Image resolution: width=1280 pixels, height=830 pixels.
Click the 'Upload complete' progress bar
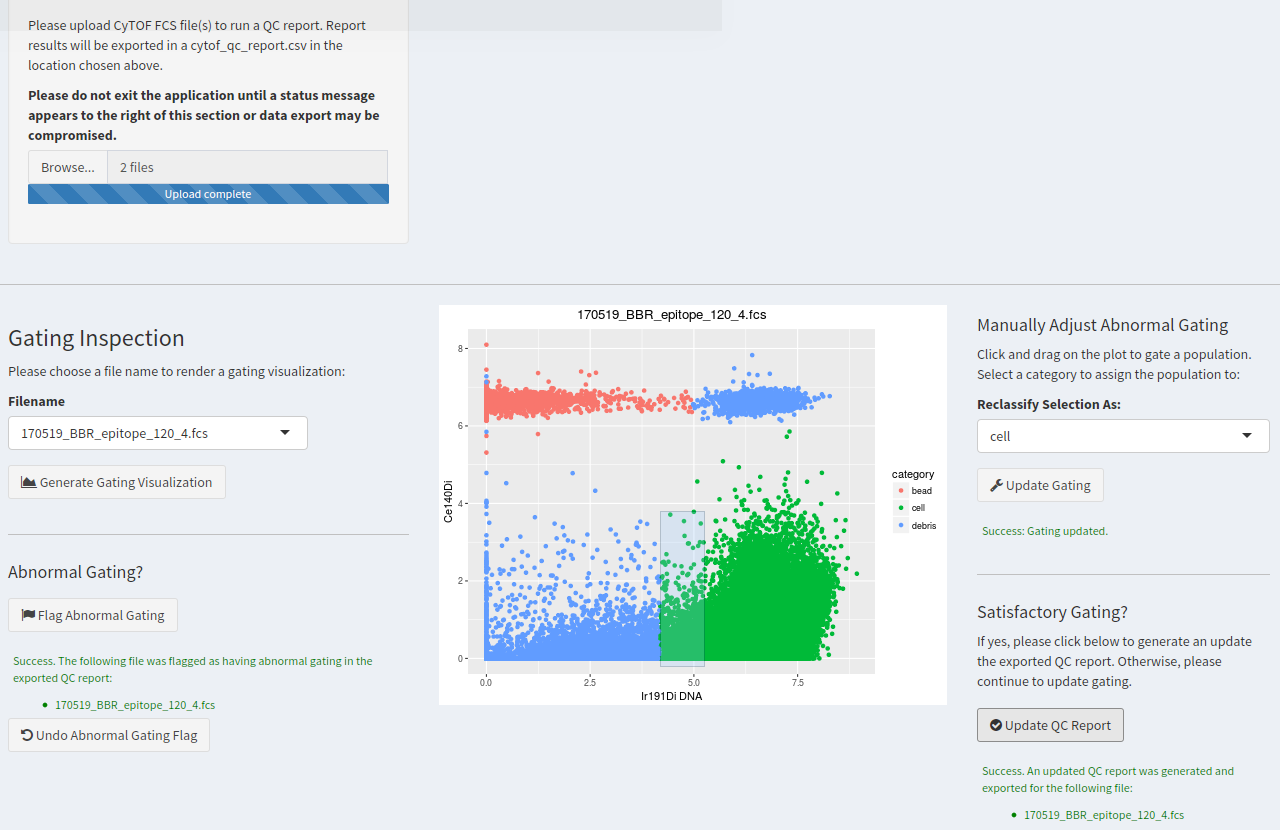point(208,194)
